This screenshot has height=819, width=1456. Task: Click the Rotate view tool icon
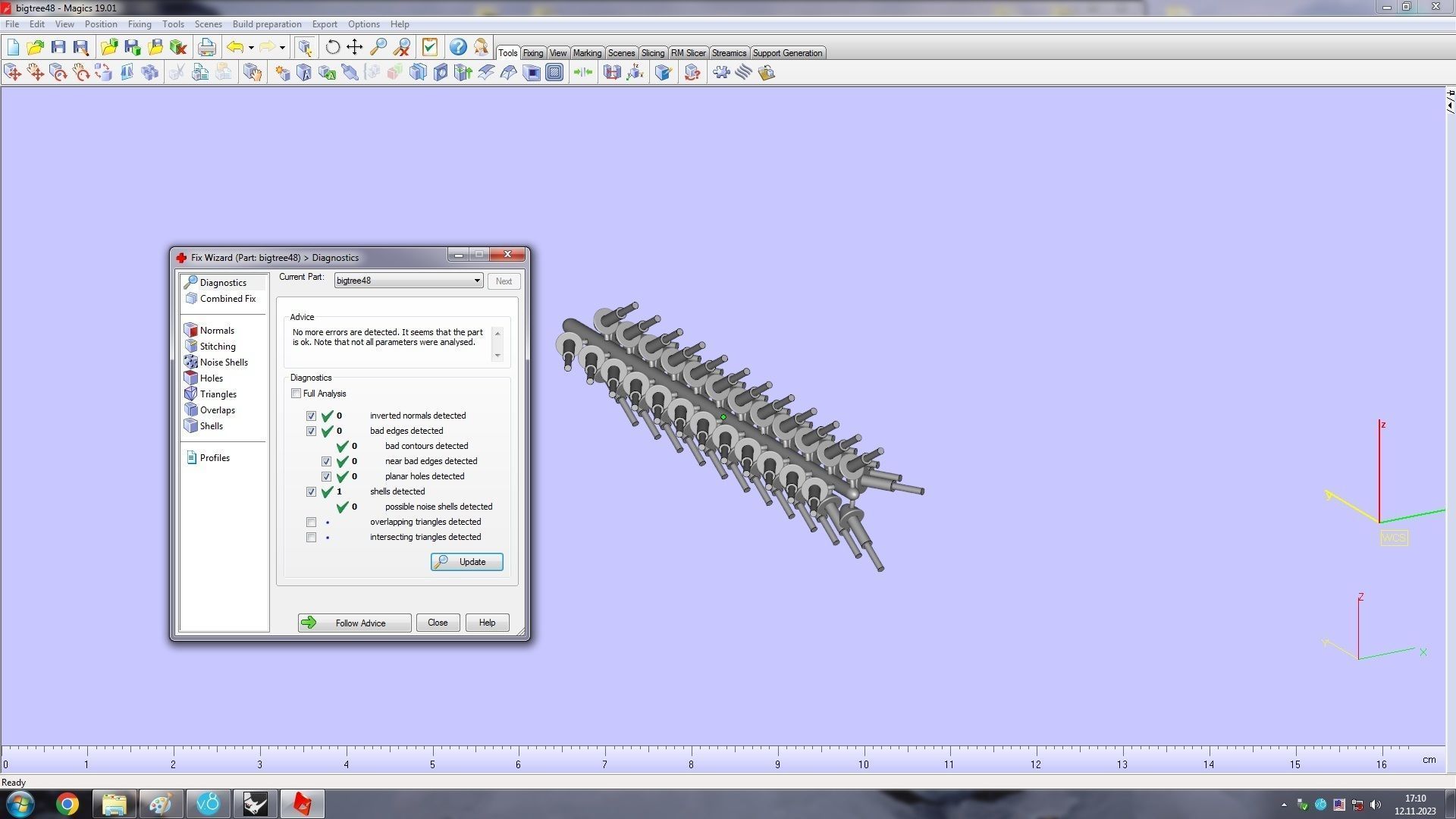(x=332, y=47)
